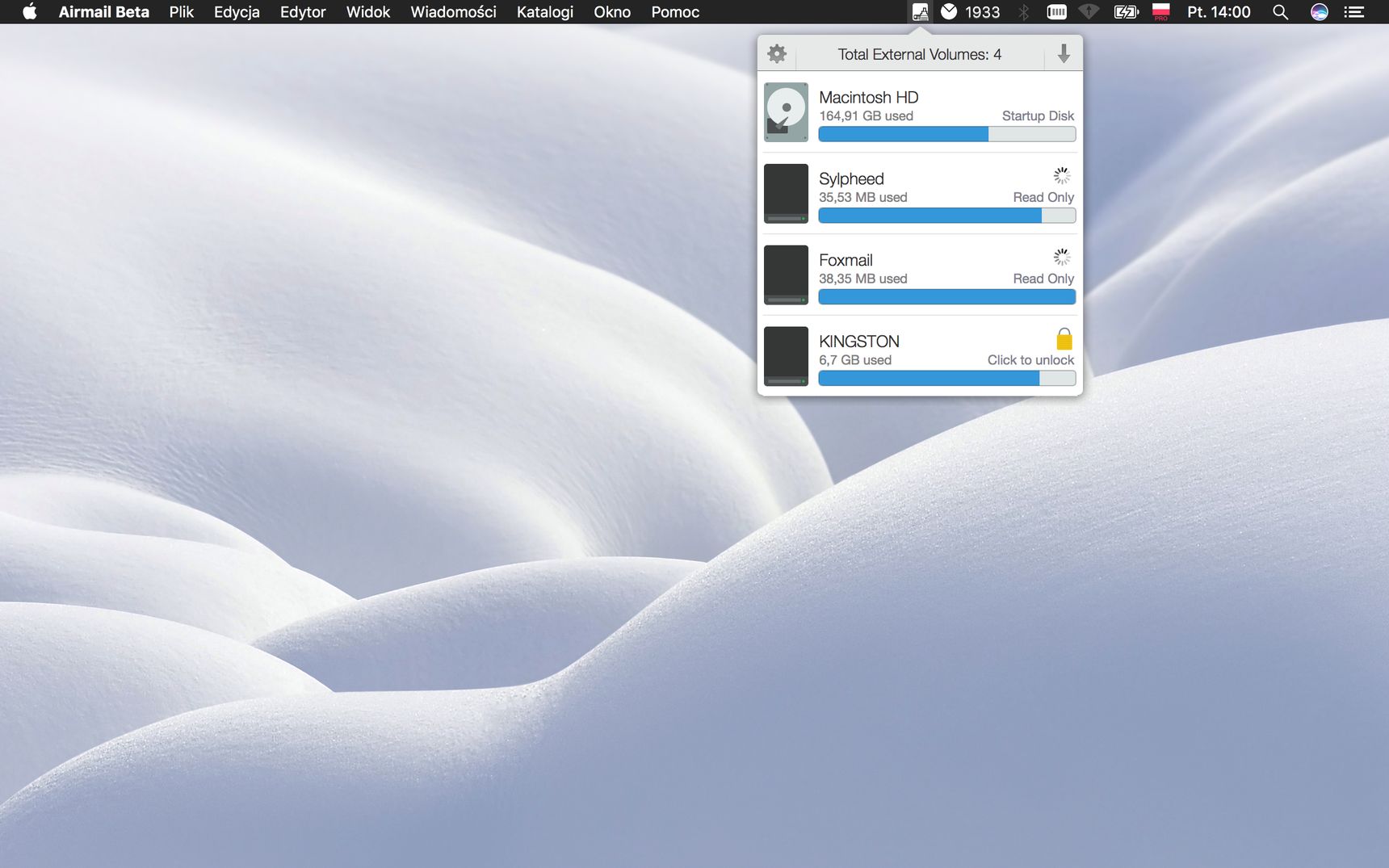Open the Edytor menu
1389x868 pixels.
click(x=303, y=12)
